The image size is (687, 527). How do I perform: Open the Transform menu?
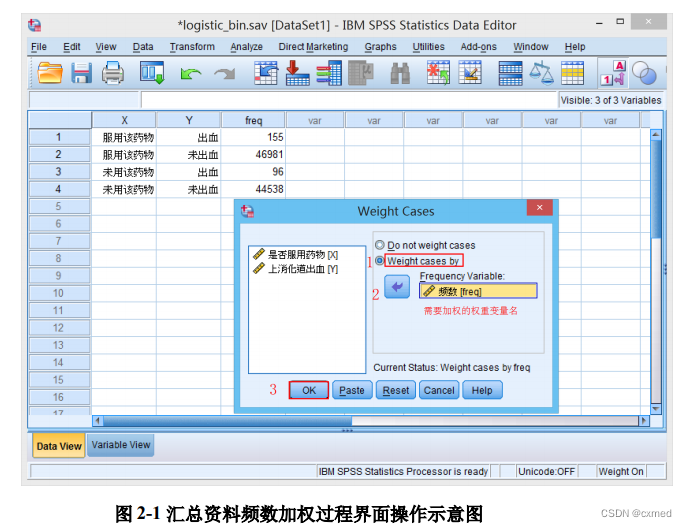click(192, 47)
